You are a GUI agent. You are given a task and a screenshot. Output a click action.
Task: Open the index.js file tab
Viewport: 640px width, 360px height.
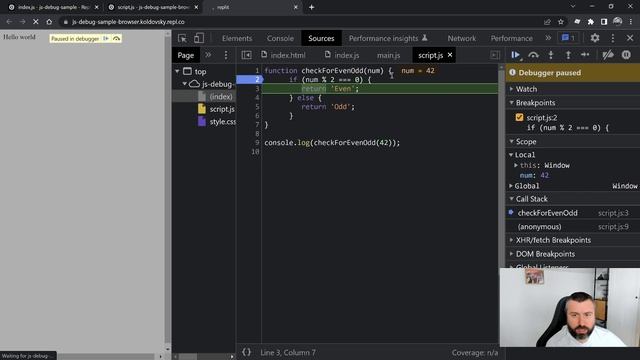[x=342, y=55]
